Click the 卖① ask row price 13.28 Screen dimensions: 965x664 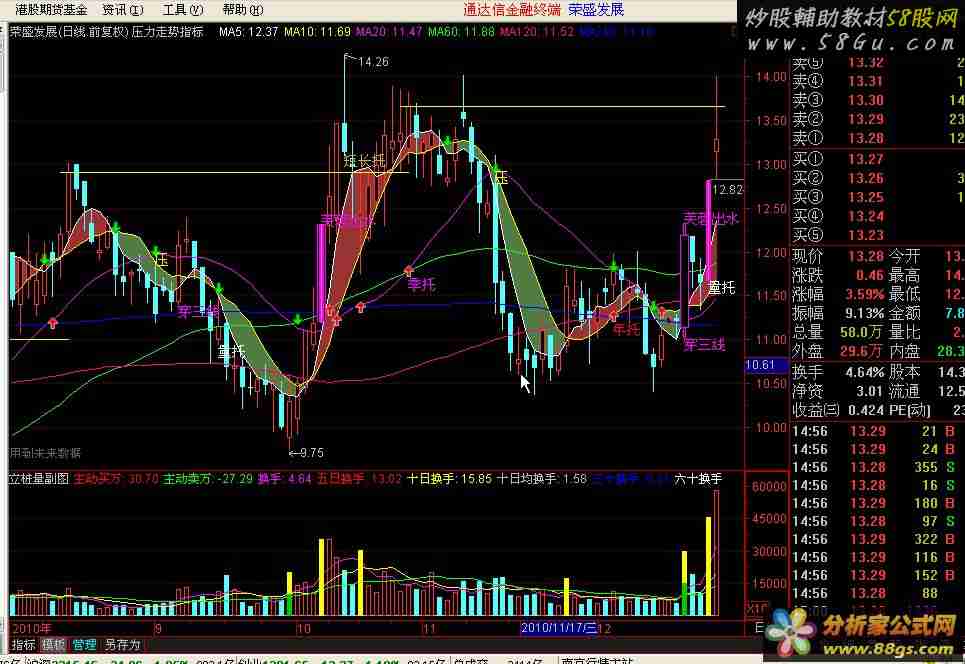pyautogui.click(x=866, y=138)
